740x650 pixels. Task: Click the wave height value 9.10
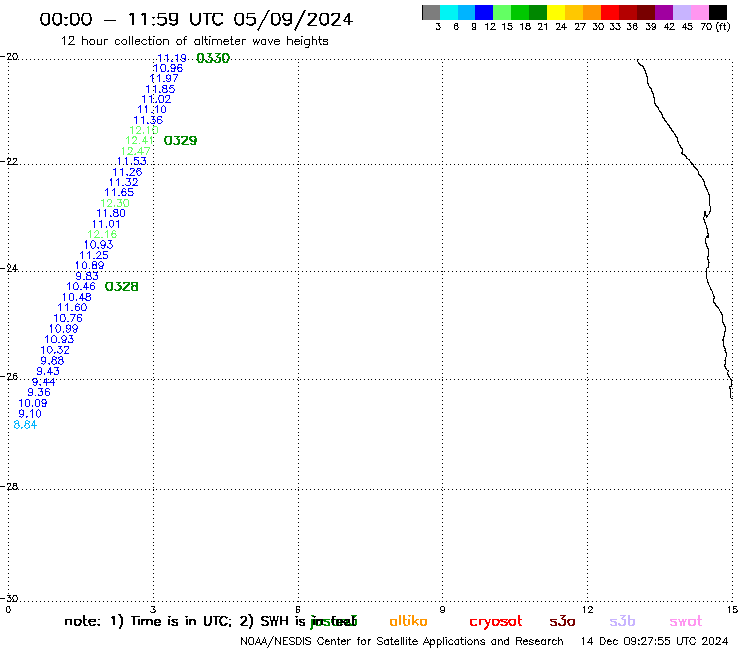pyautogui.click(x=30, y=414)
